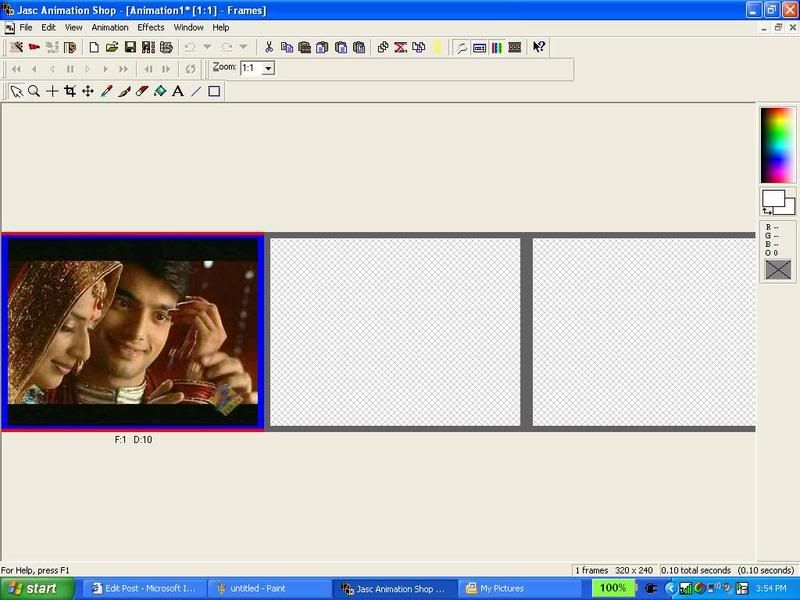Viewport: 800px width, 600px height.
Task: Click the filmstrip view animation icon
Action: click(x=515, y=47)
